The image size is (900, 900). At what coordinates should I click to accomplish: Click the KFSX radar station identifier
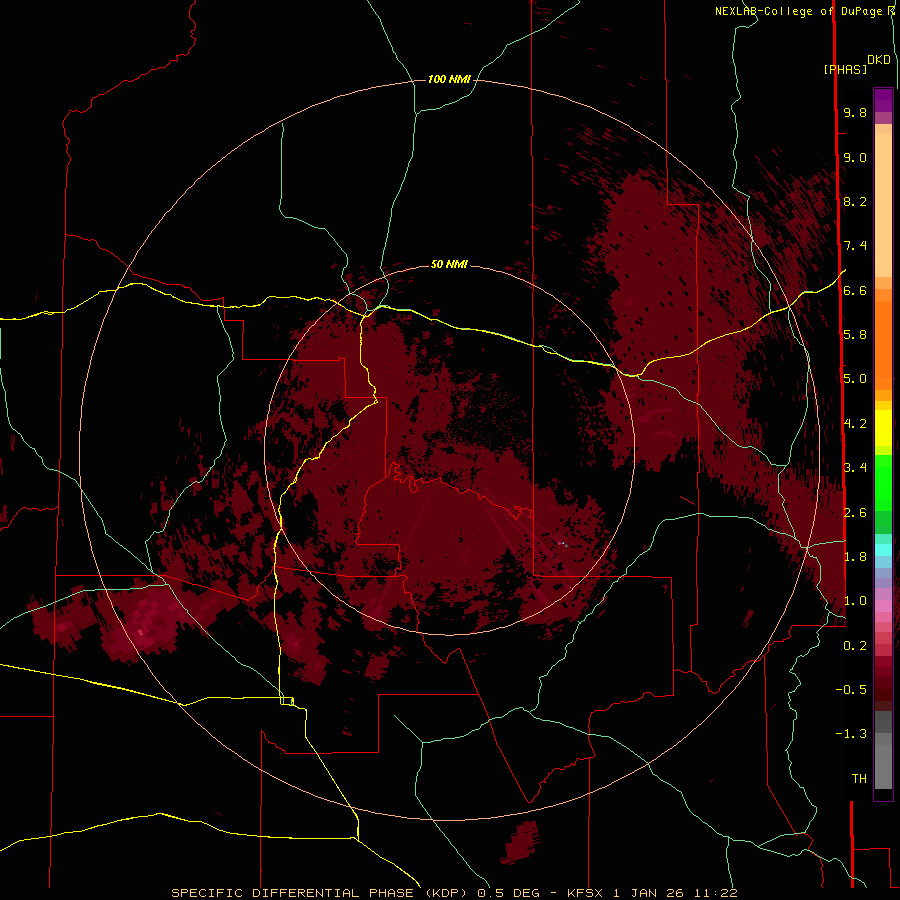click(585, 893)
